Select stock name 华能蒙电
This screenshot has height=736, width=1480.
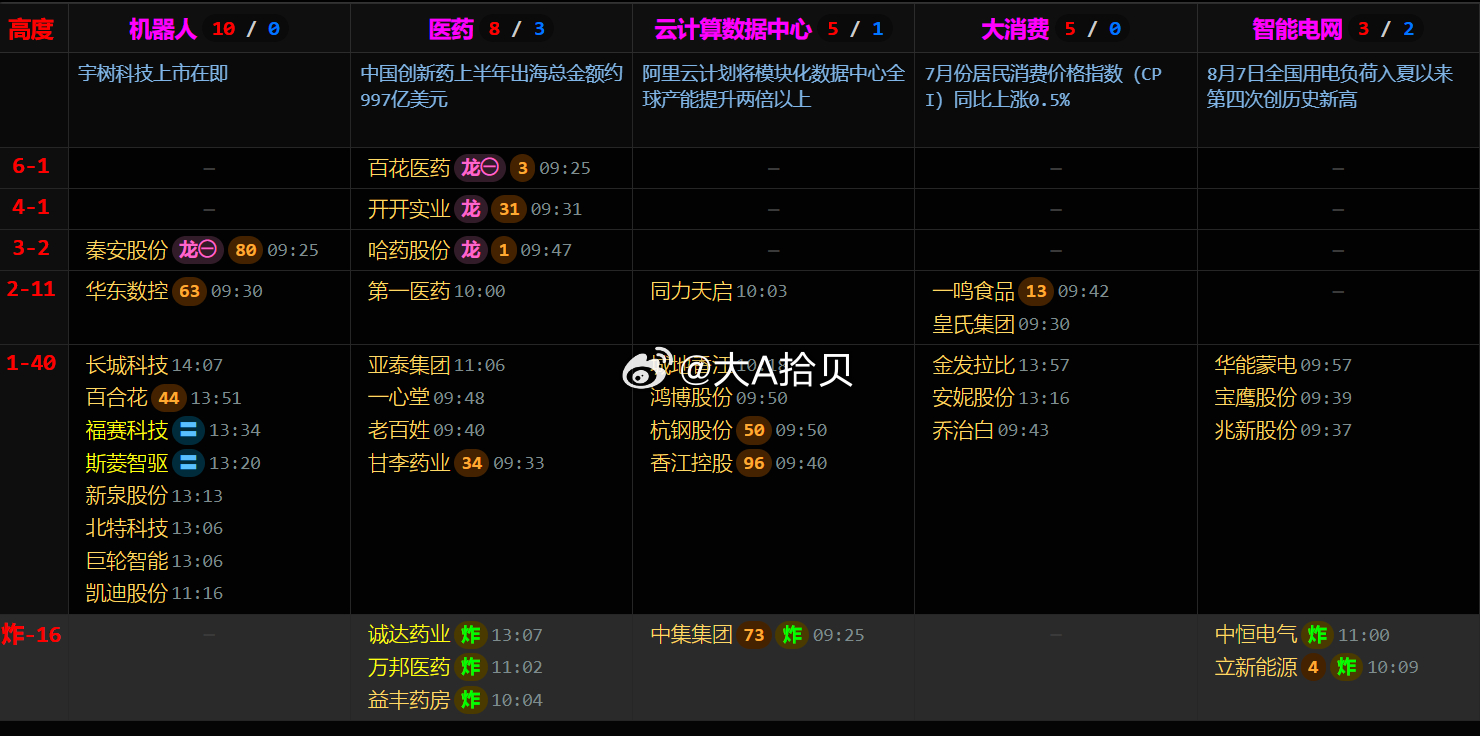pos(1256,365)
